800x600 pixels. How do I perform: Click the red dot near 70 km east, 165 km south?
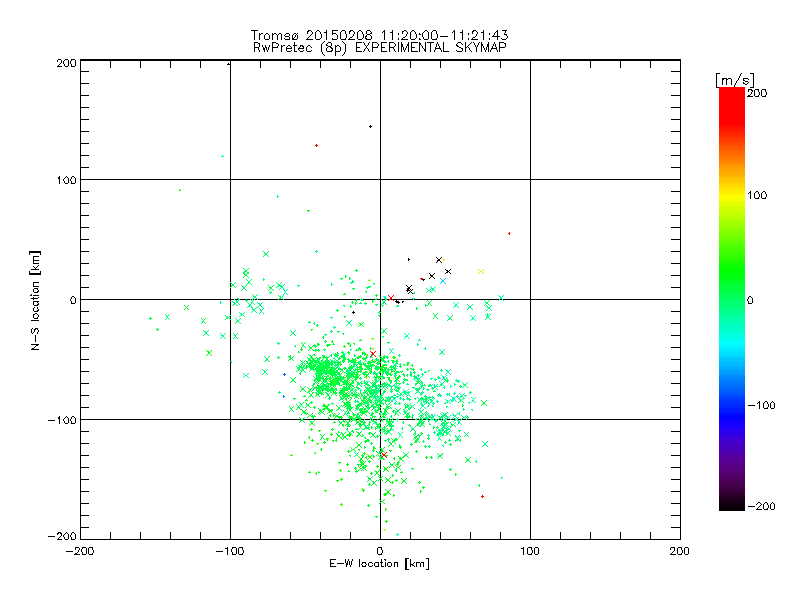[x=482, y=496]
